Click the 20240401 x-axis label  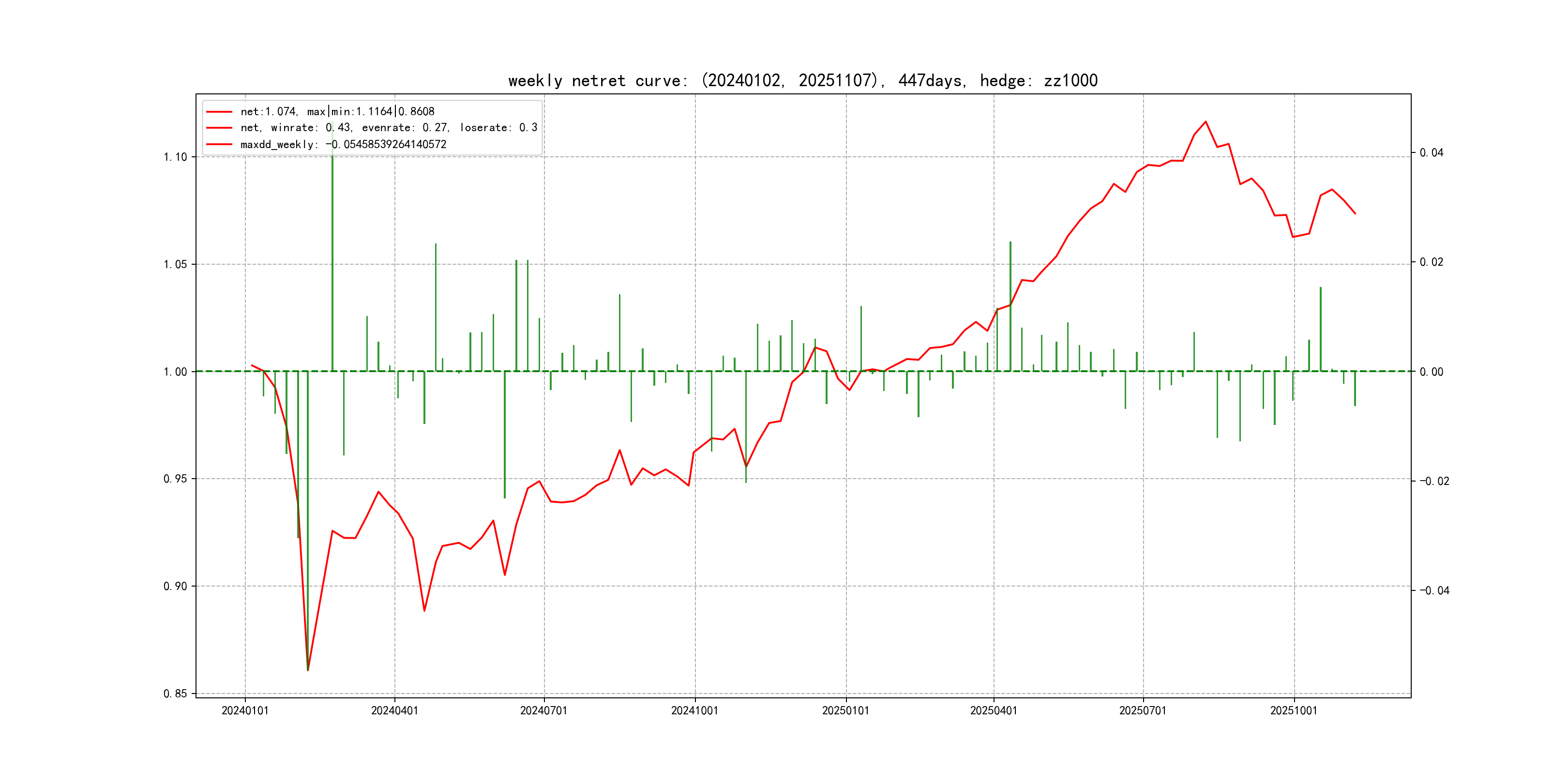coord(394,710)
